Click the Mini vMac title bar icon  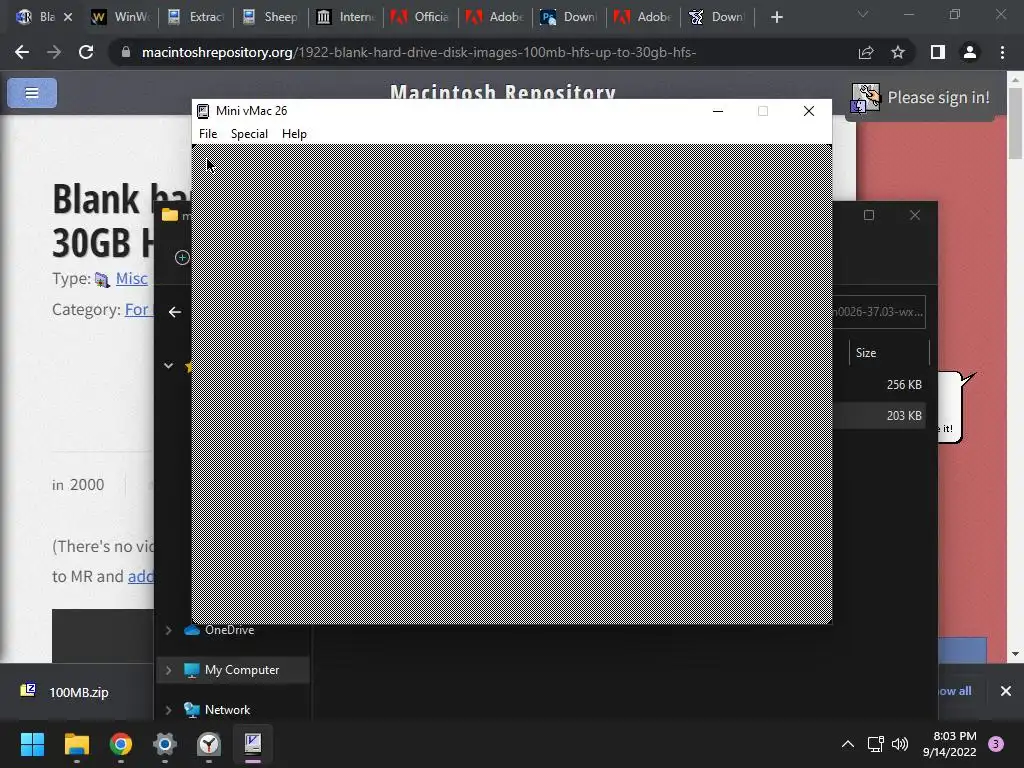coord(203,111)
